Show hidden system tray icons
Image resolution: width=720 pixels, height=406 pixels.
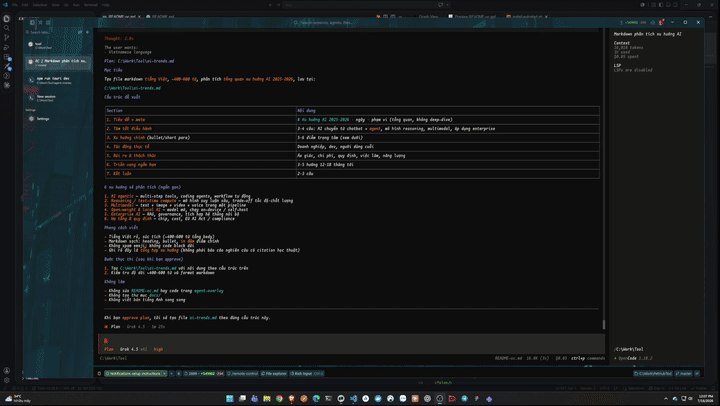(666, 399)
